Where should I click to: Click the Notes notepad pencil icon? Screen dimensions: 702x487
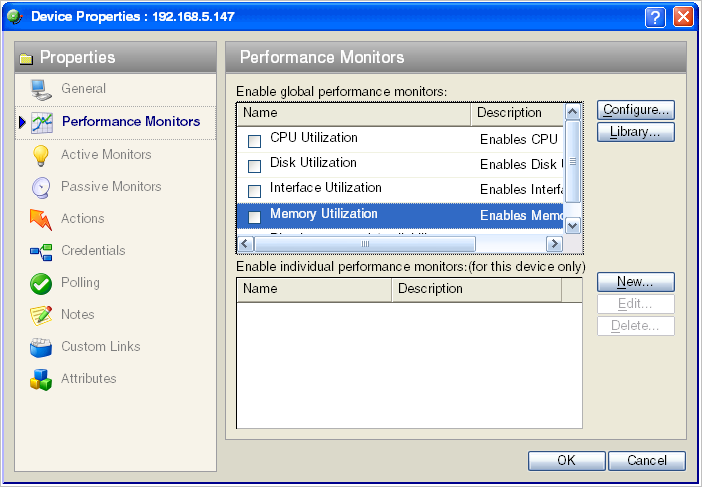click(x=41, y=316)
